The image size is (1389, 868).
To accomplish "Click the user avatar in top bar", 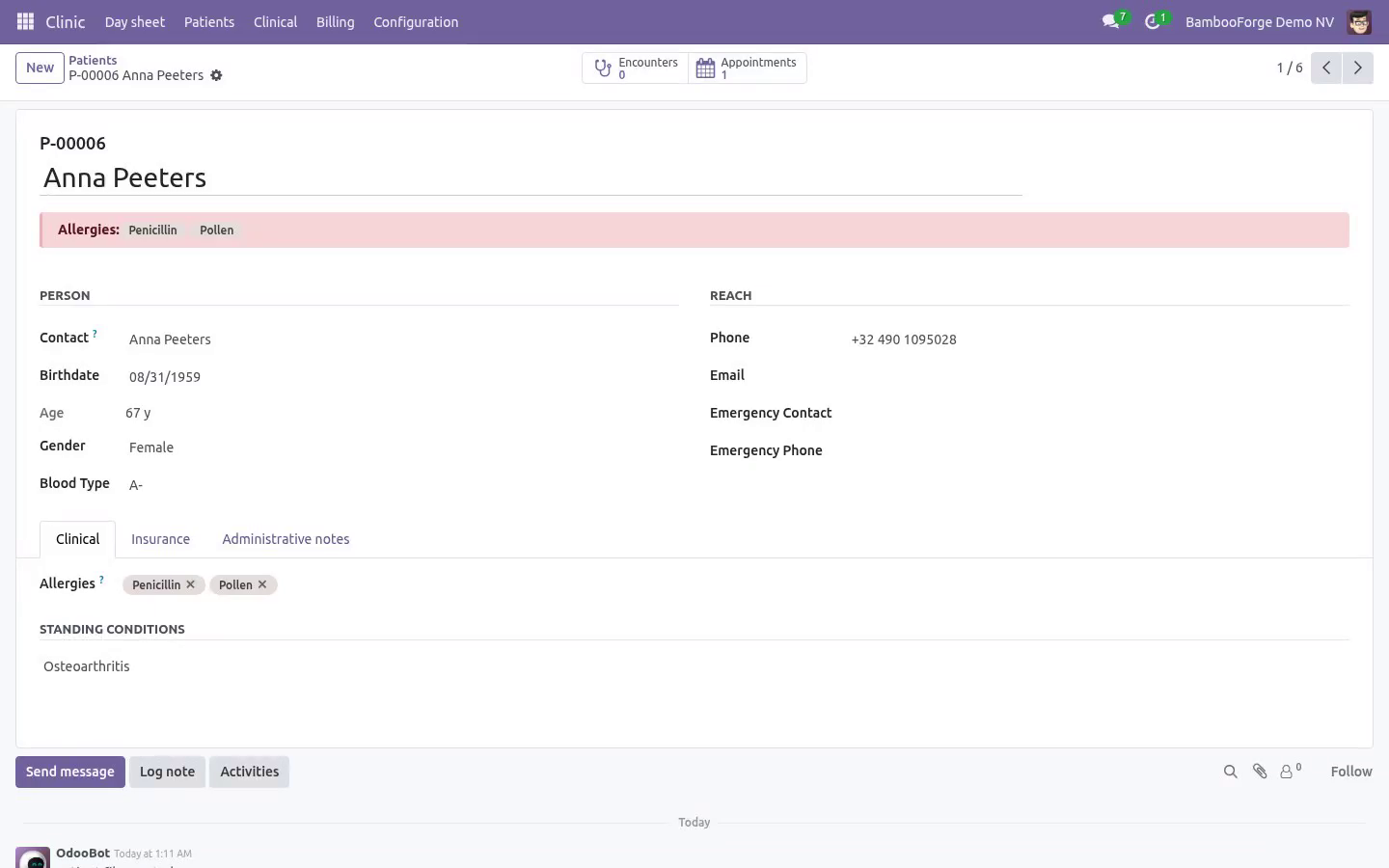I will point(1359,21).
